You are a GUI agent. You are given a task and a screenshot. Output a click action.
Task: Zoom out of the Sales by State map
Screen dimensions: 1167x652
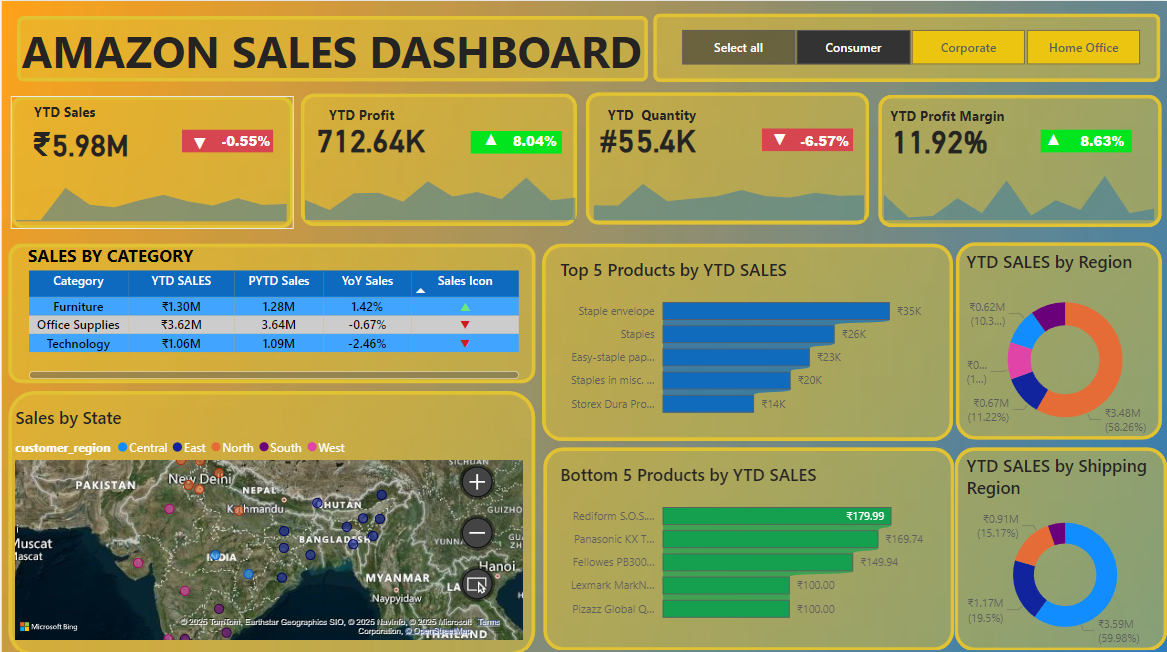point(477,533)
